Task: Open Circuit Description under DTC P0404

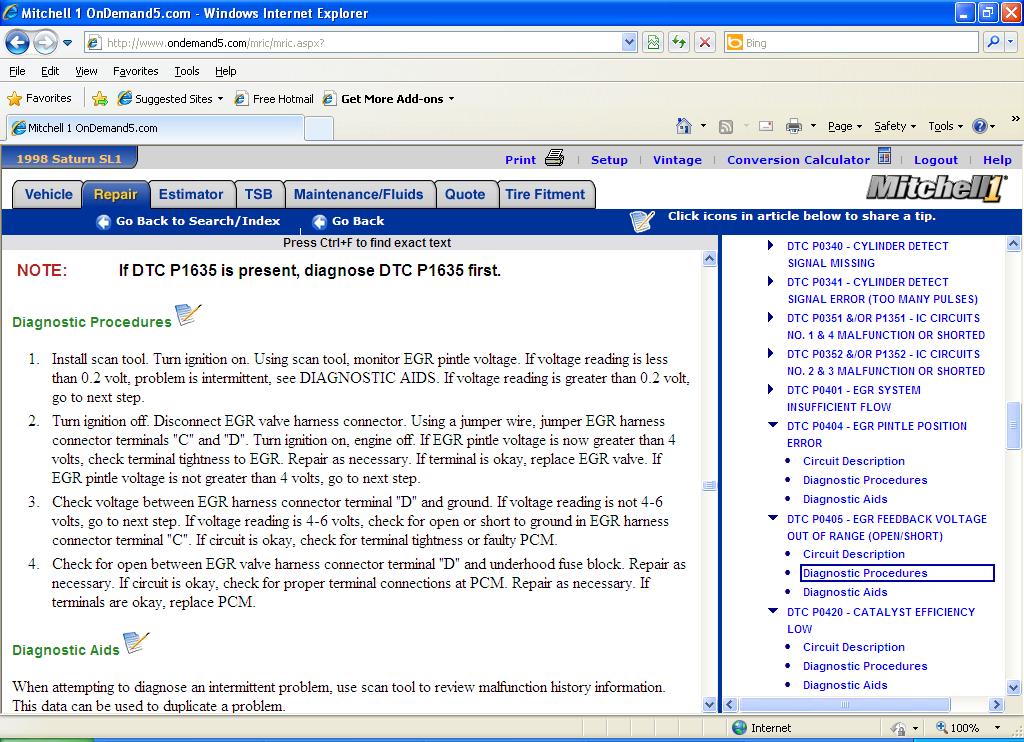Action: pos(854,461)
